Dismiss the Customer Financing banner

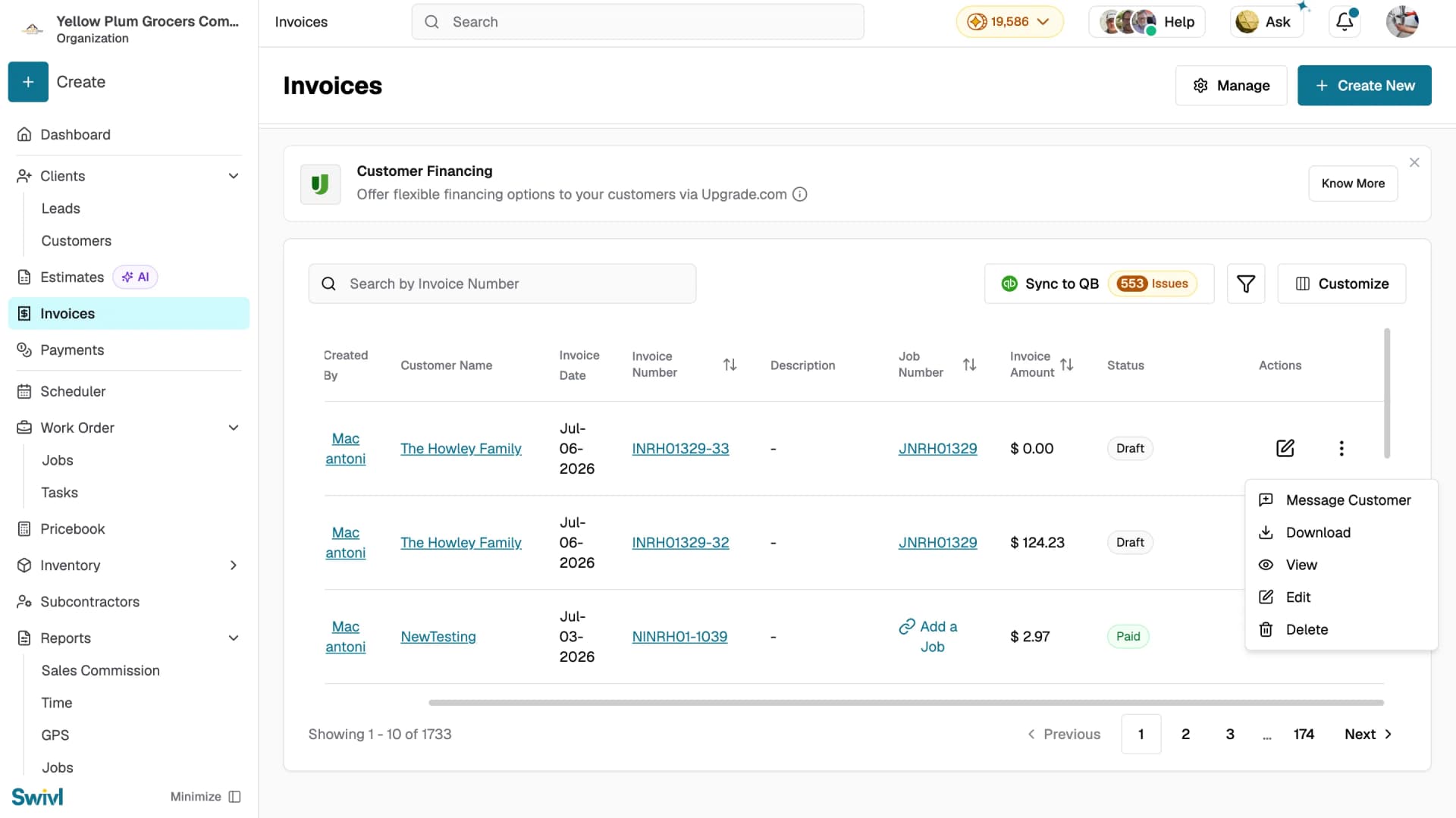tap(1414, 162)
